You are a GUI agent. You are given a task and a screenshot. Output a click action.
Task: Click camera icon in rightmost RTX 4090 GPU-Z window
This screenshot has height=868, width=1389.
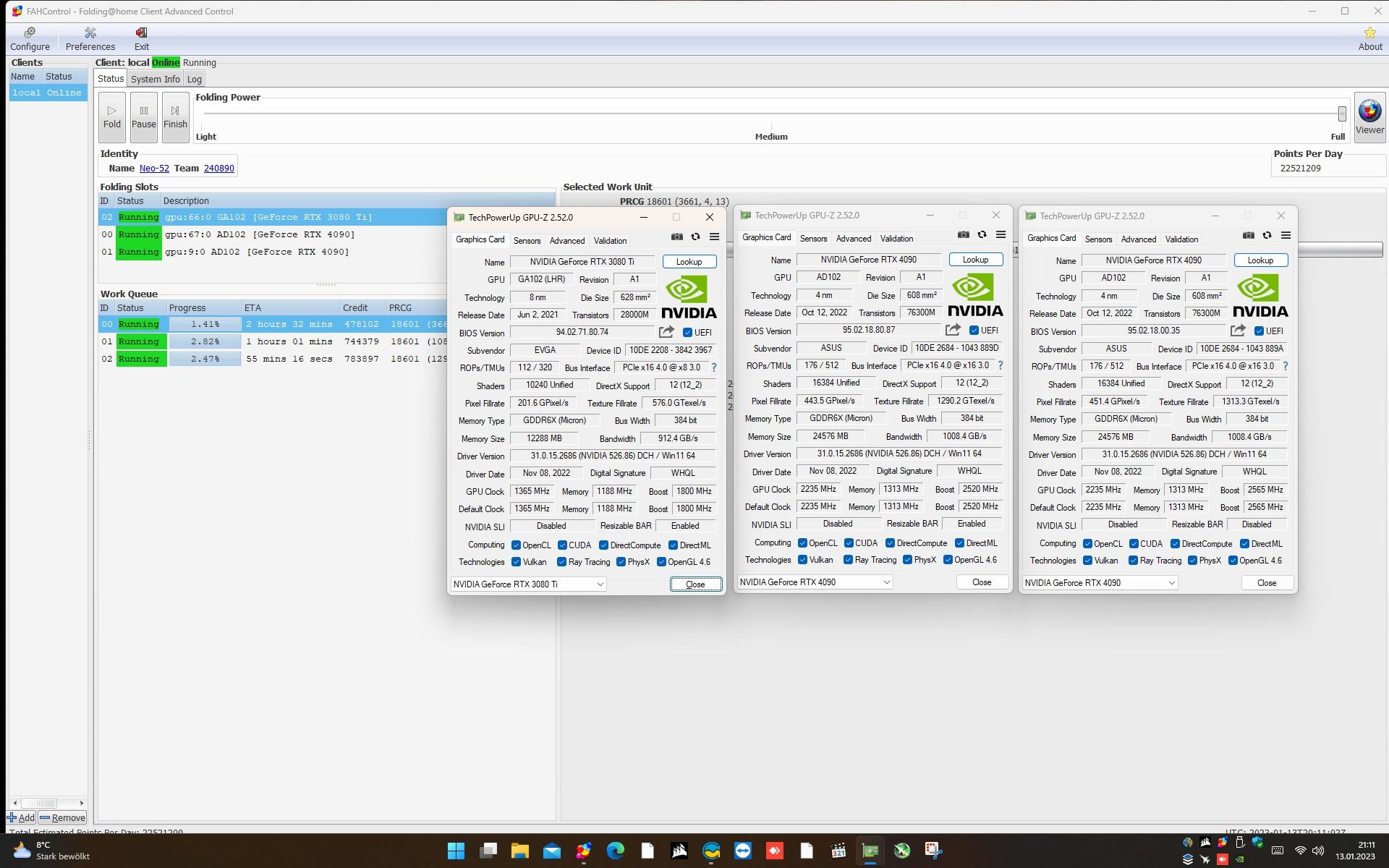coord(1248,235)
